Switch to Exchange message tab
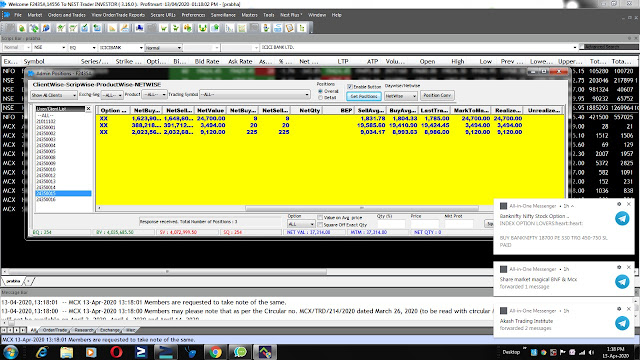 tap(110, 330)
